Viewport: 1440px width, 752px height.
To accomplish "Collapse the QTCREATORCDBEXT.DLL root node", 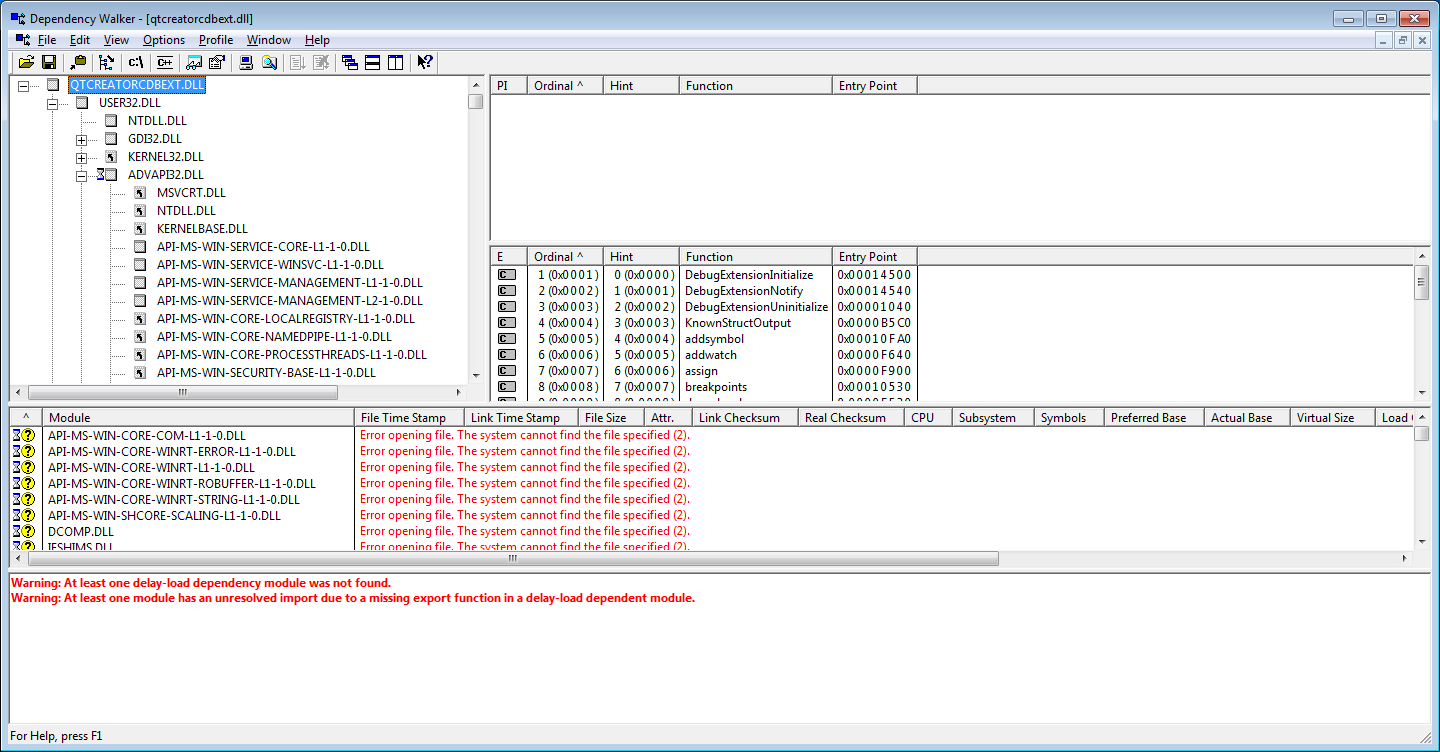I will click(x=24, y=85).
